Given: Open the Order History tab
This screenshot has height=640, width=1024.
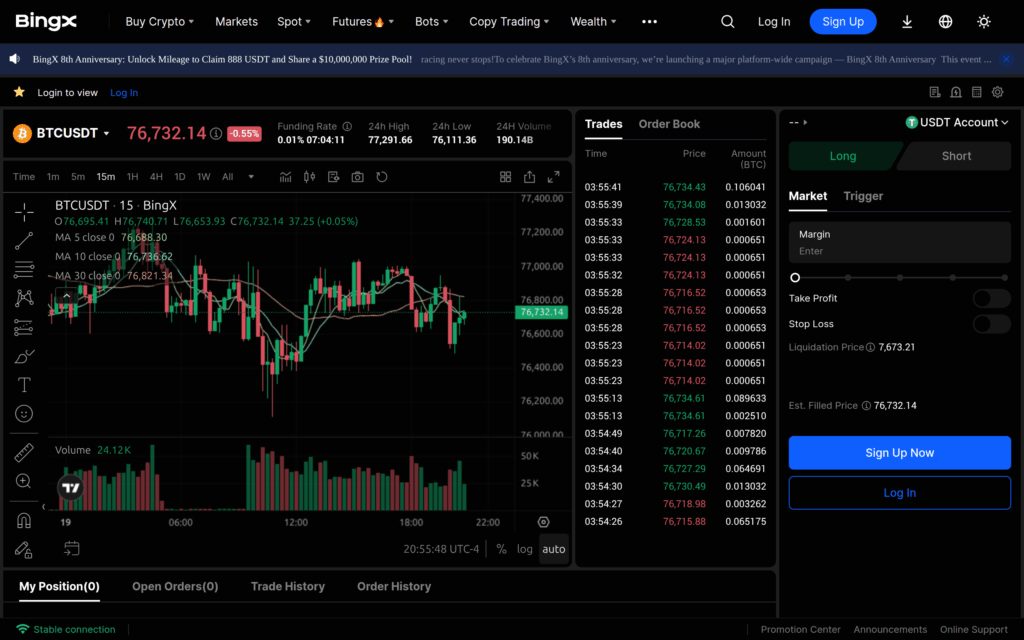Looking at the screenshot, I should (x=394, y=586).
